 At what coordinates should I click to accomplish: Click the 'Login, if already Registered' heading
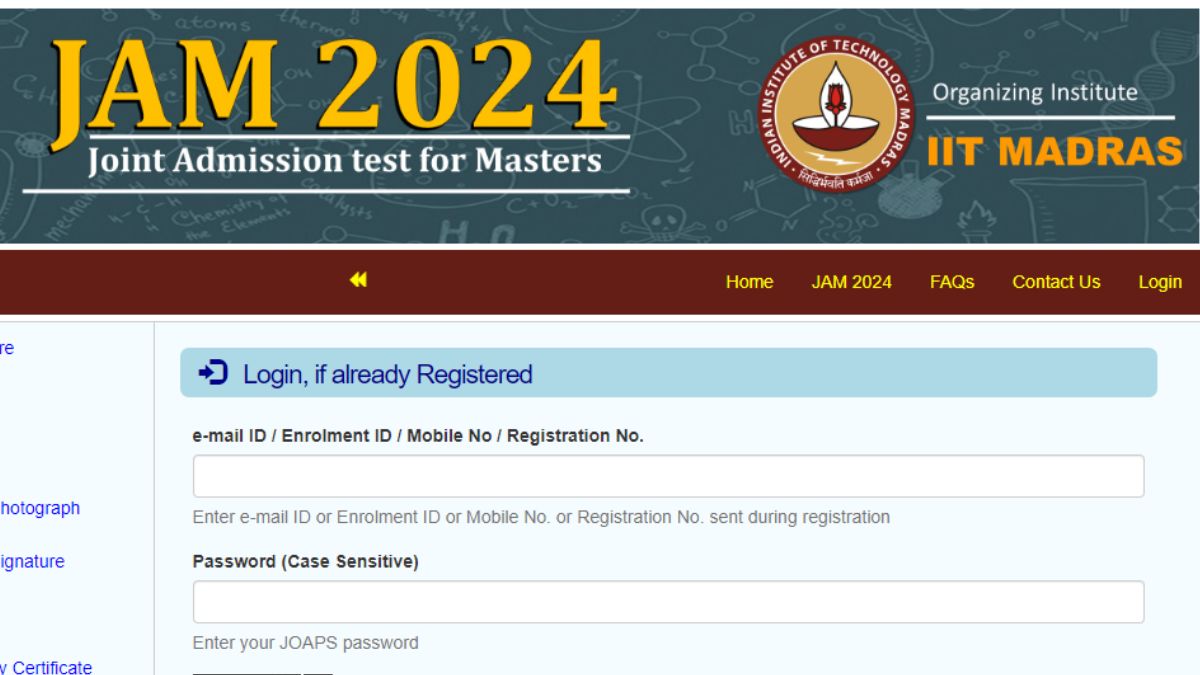click(388, 374)
